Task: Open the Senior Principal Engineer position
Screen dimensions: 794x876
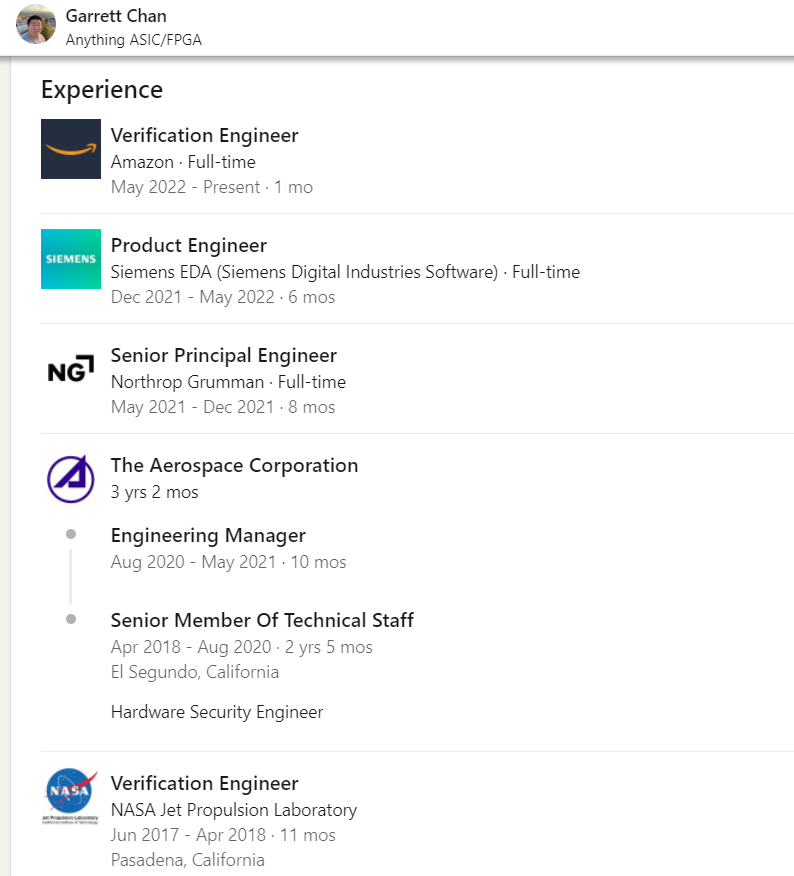Action: [x=223, y=355]
